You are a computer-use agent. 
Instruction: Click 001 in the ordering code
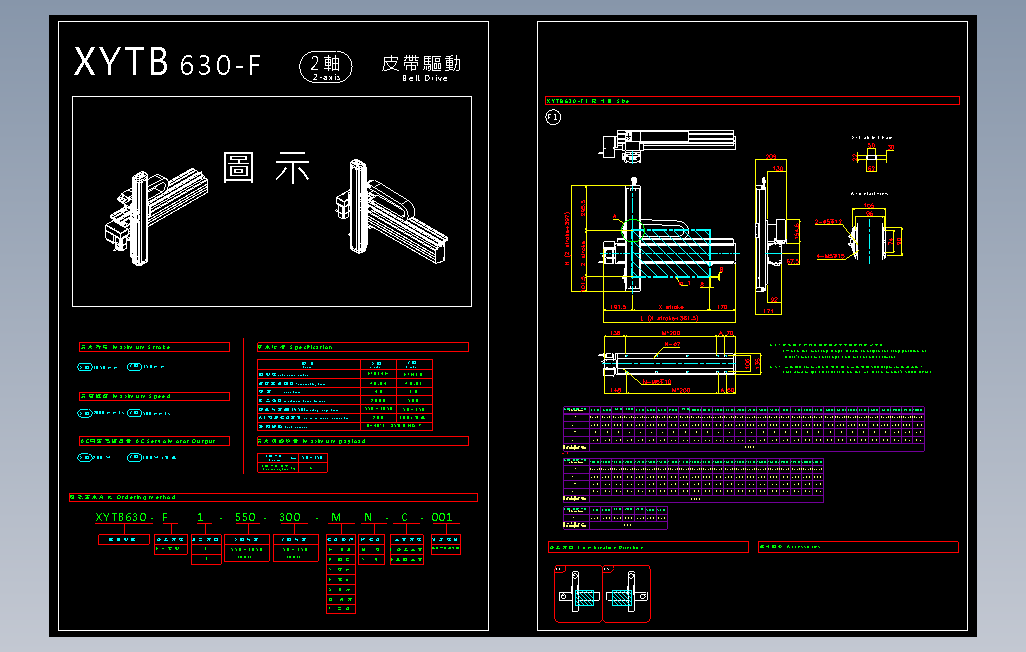coord(442,517)
